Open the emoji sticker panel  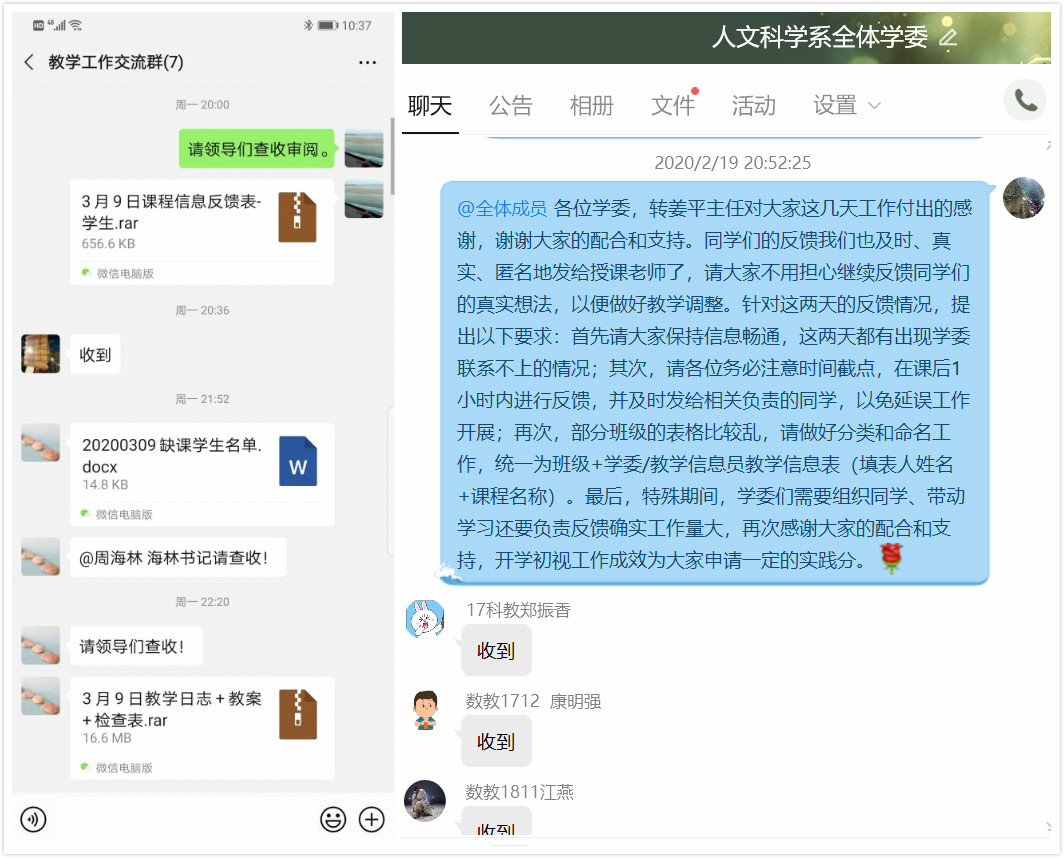point(332,820)
